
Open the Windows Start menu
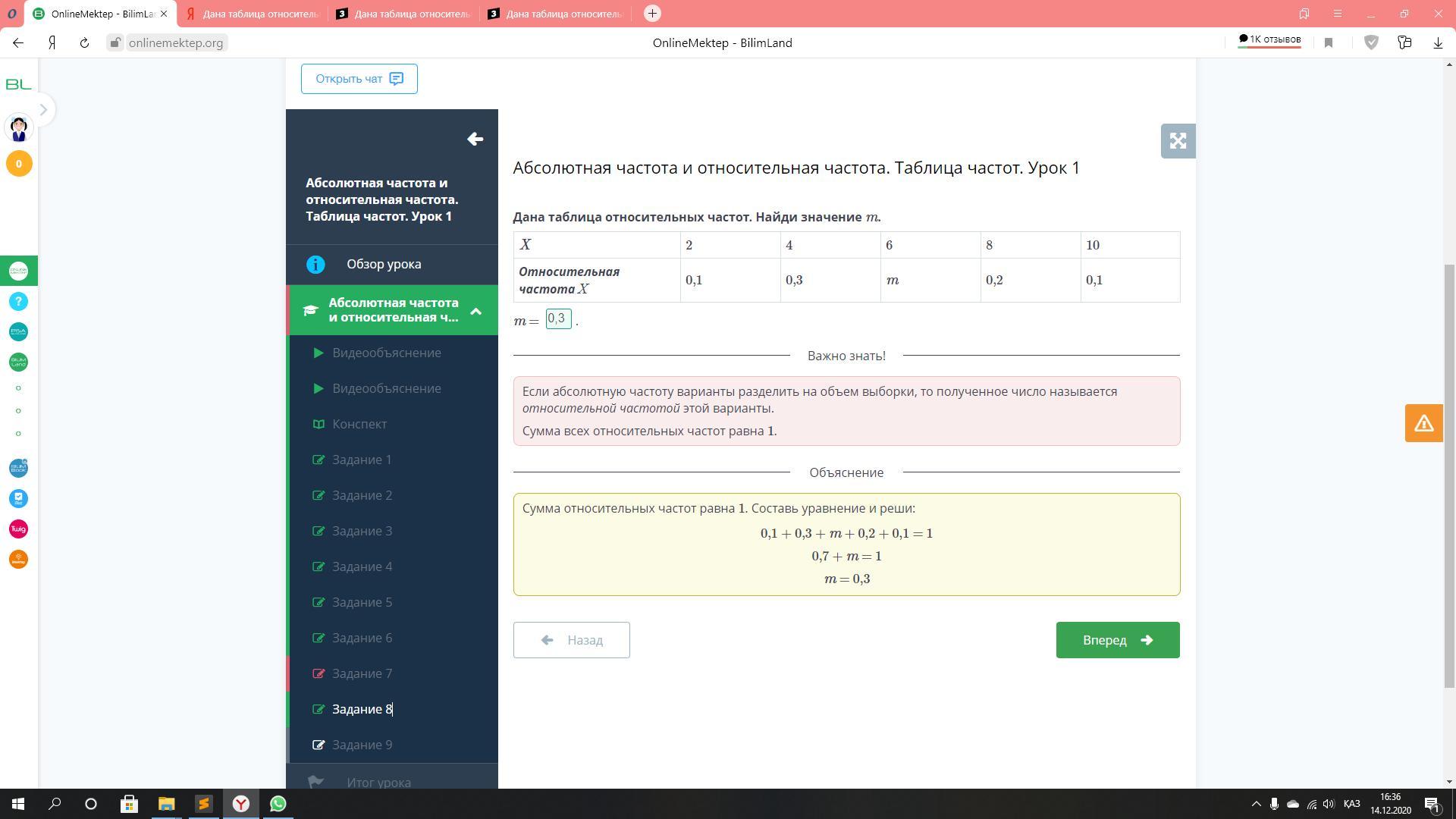tap(18, 804)
